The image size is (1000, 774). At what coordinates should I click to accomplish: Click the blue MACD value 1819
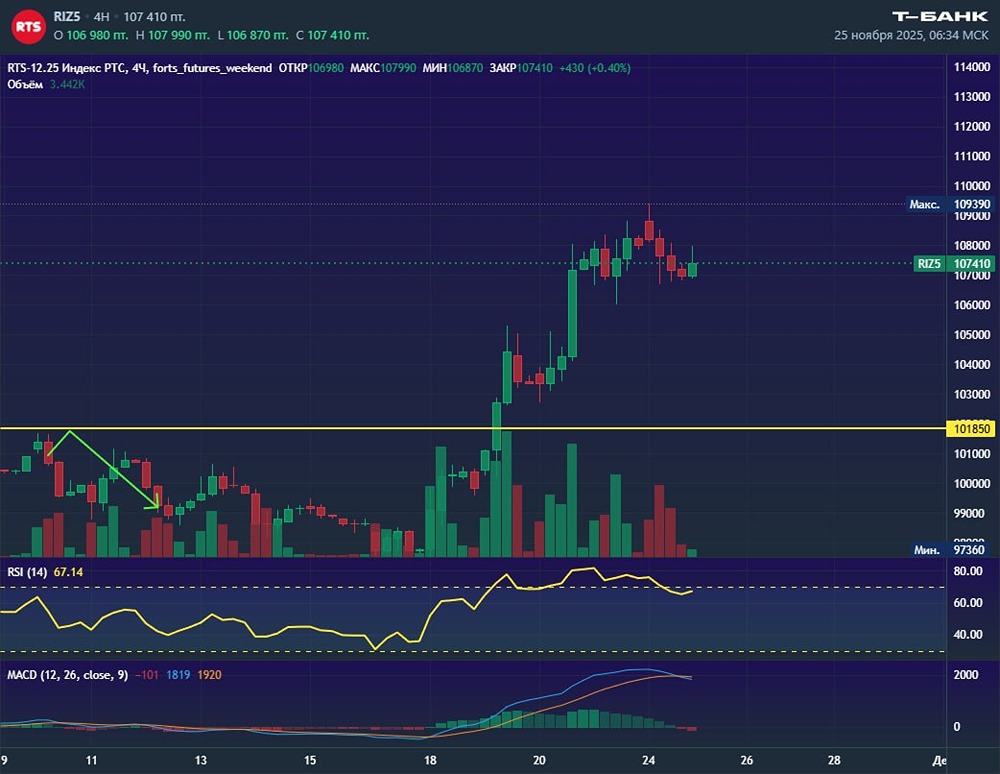[x=178, y=675]
